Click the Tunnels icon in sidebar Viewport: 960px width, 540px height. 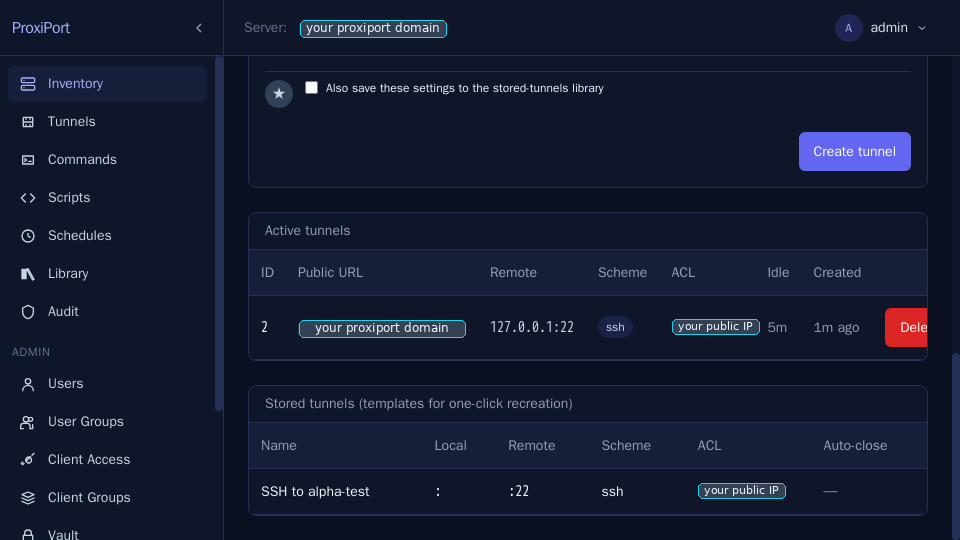point(28,122)
